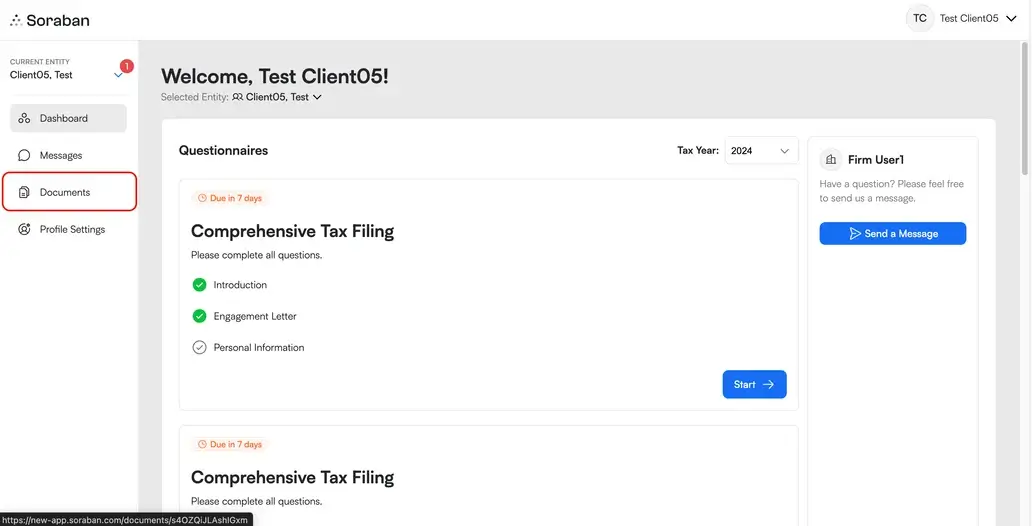Click the Send a Message button
This screenshot has width=1032, height=526.
point(892,233)
